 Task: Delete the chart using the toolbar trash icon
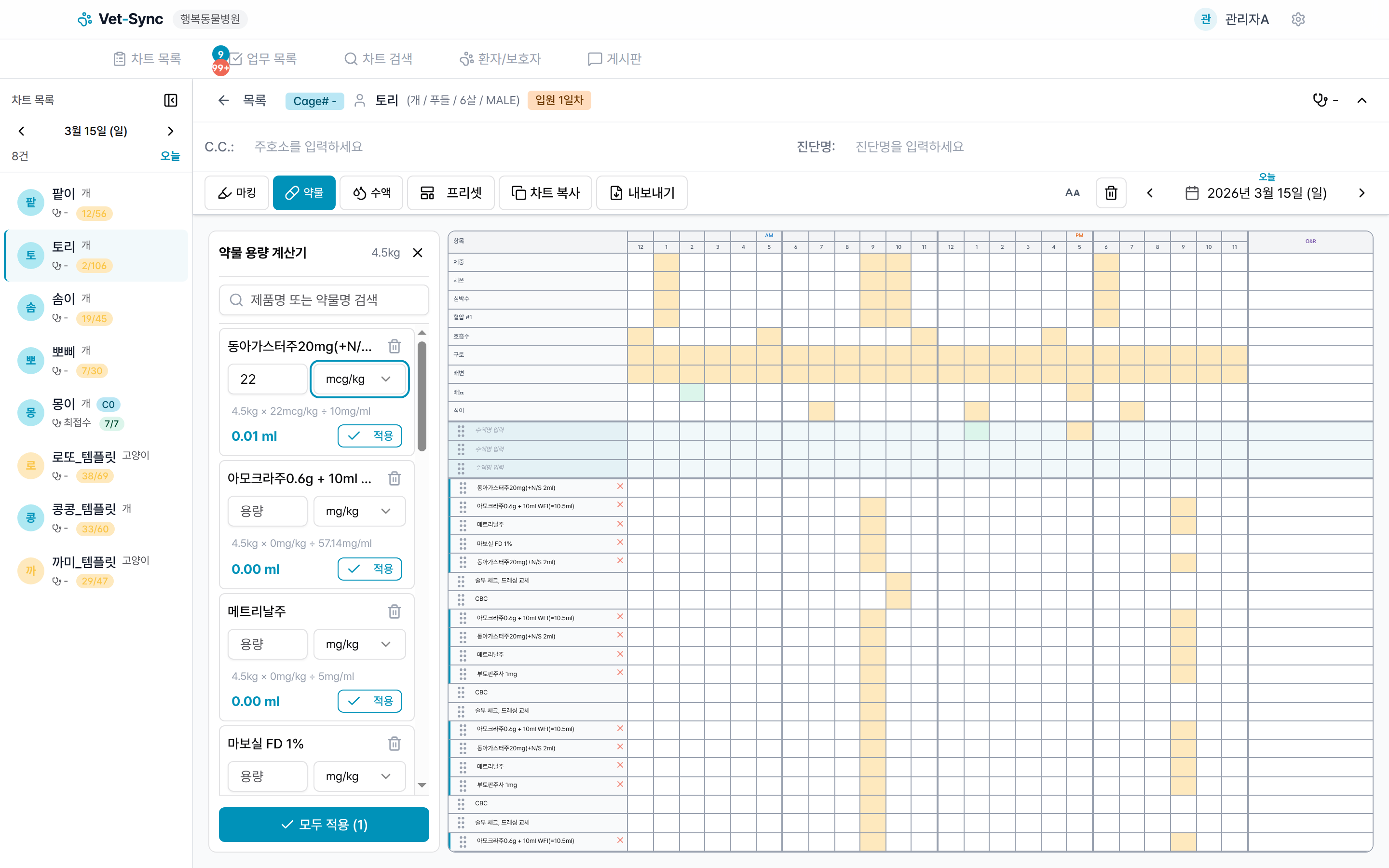pos(1111,193)
